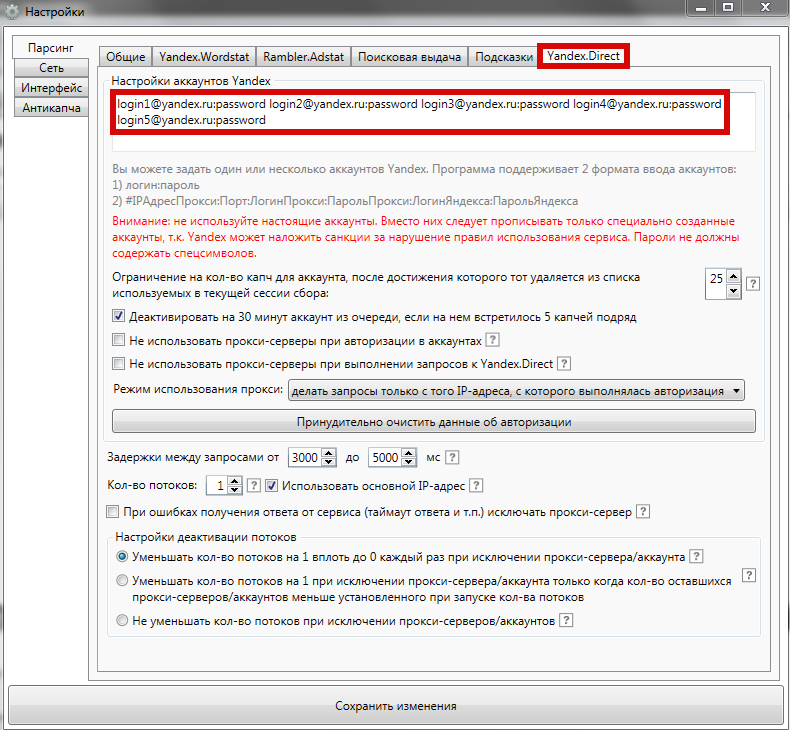Open help icon beside thread count spinner

[254, 485]
